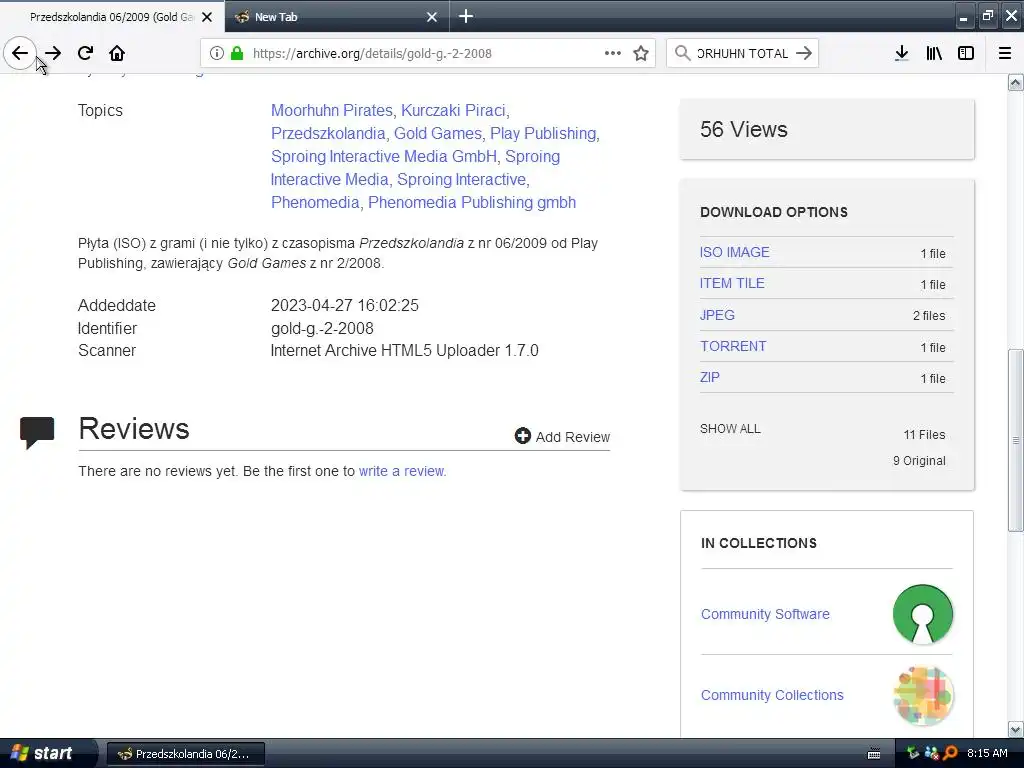This screenshot has width=1024, height=768.
Task: Download the ZIP file option
Action: (710, 377)
